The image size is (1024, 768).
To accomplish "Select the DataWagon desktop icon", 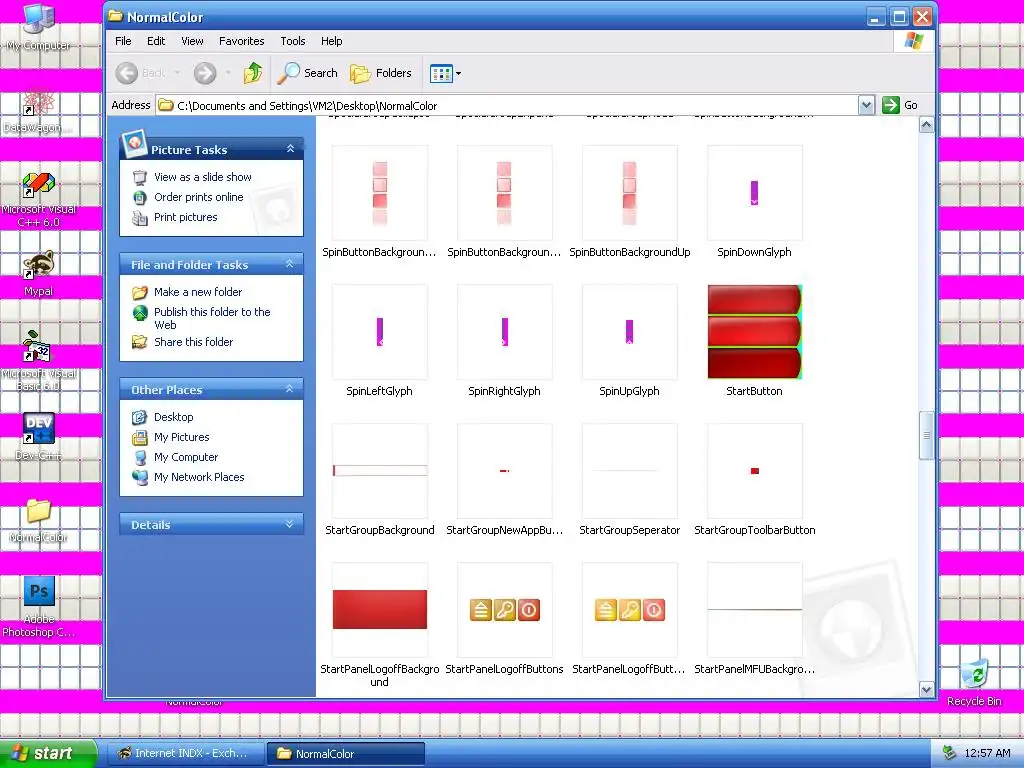I will (39, 103).
